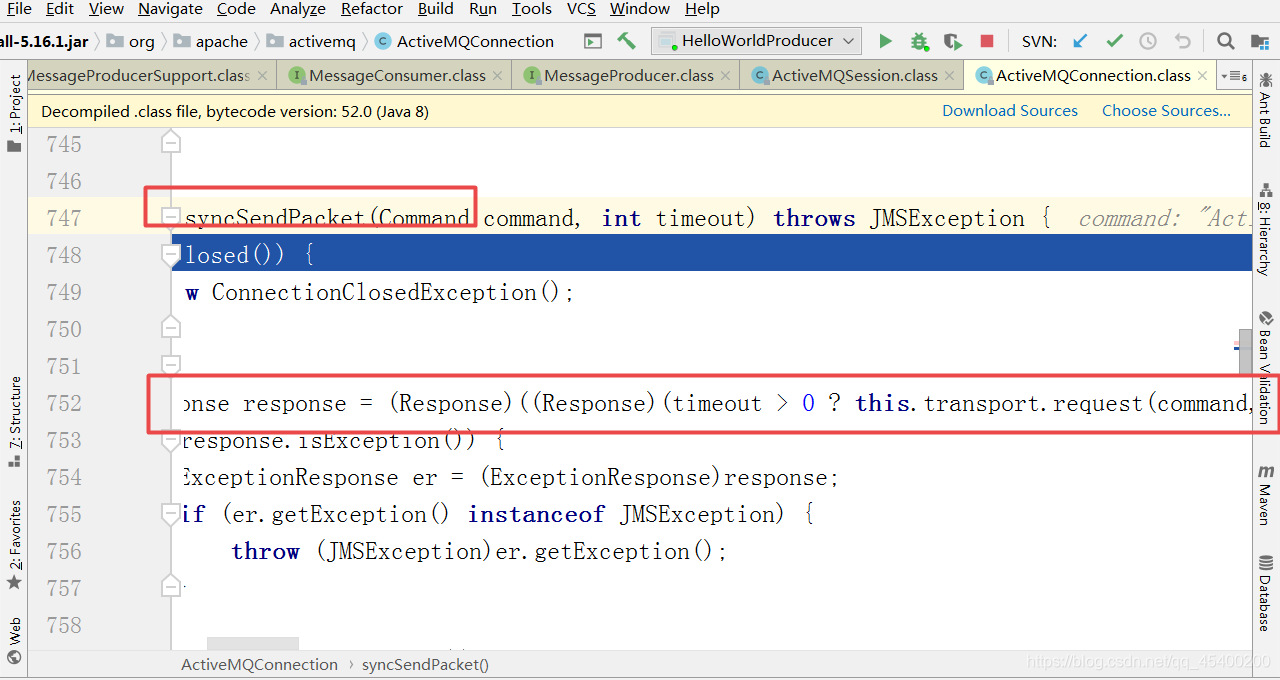Click the SVN commit checkmark

click(1114, 41)
